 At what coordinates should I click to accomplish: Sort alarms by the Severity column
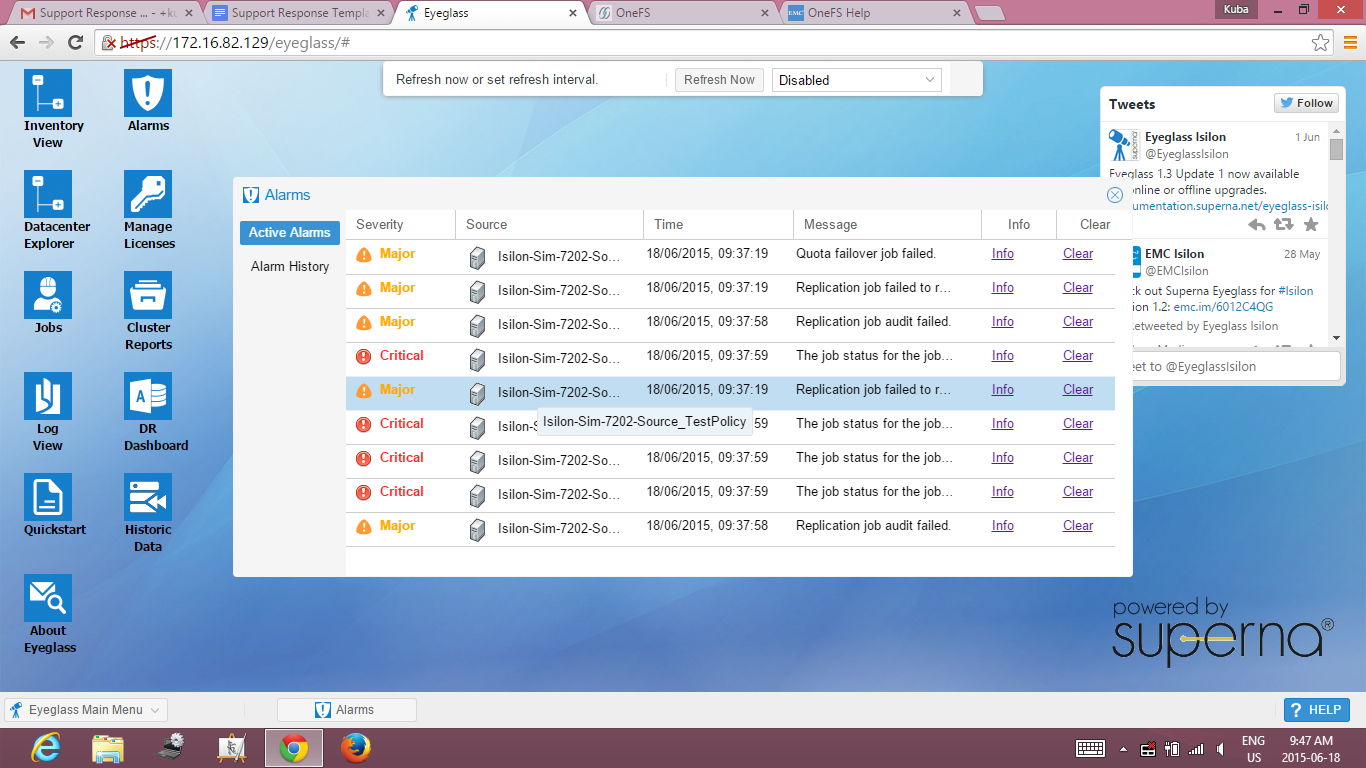[x=400, y=224]
